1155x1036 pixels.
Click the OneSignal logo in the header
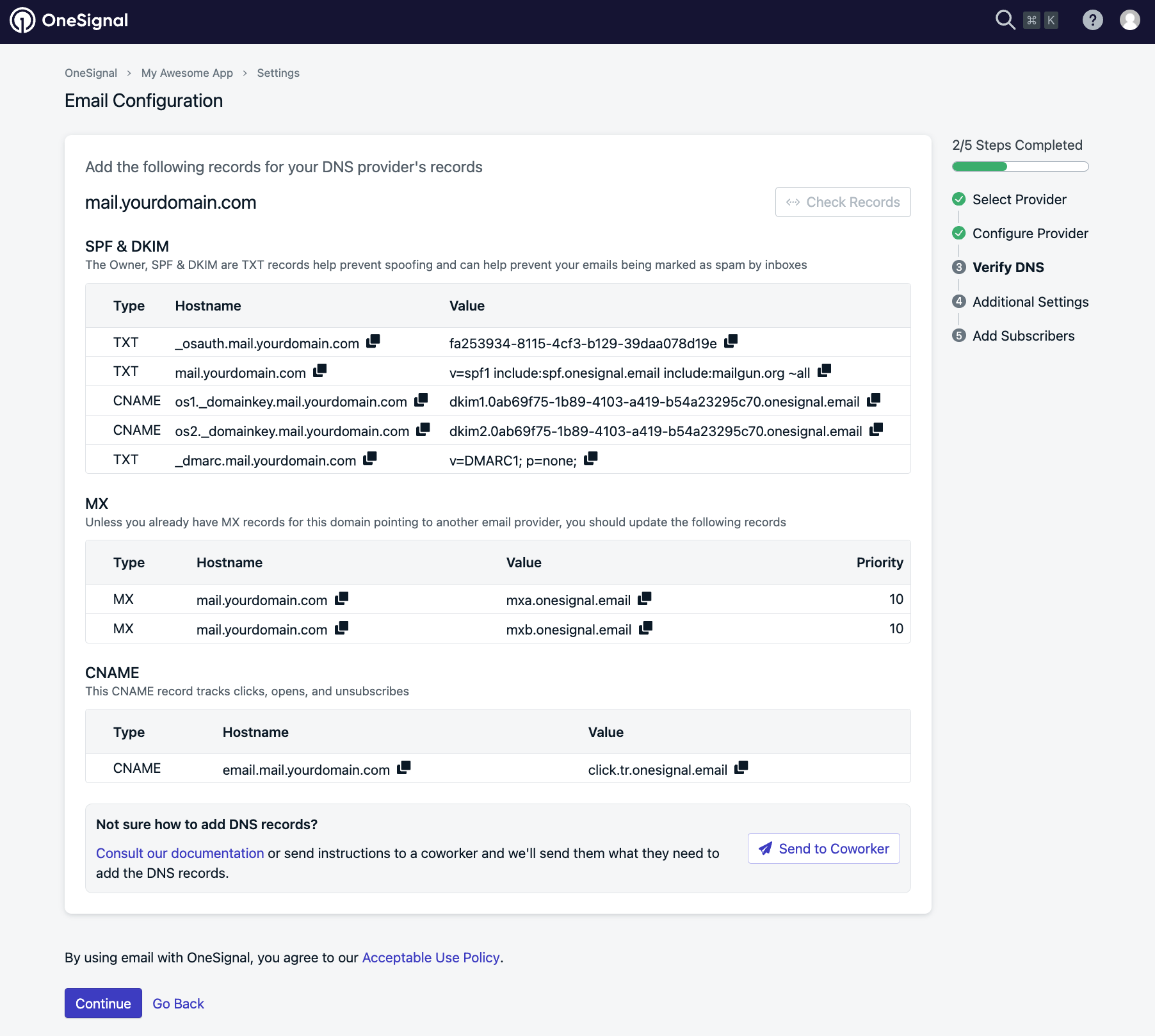[x=69, y=20]
